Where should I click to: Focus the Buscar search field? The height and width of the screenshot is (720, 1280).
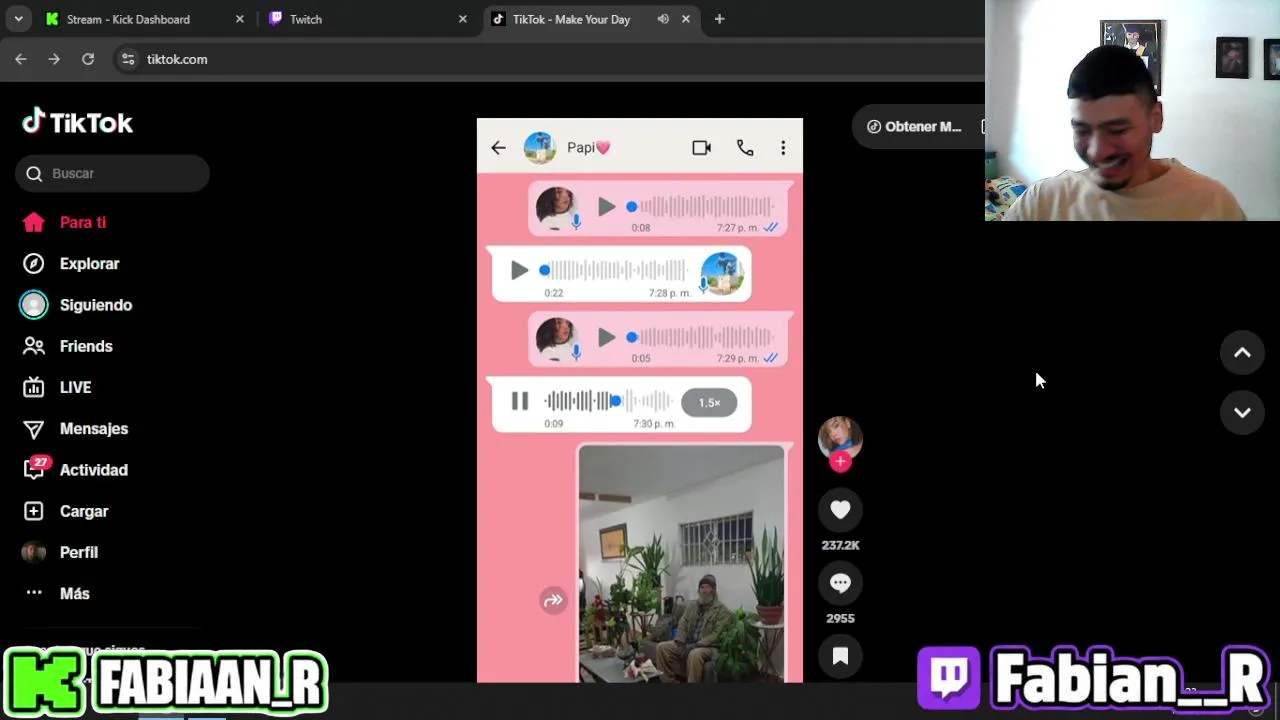(112, 173)
